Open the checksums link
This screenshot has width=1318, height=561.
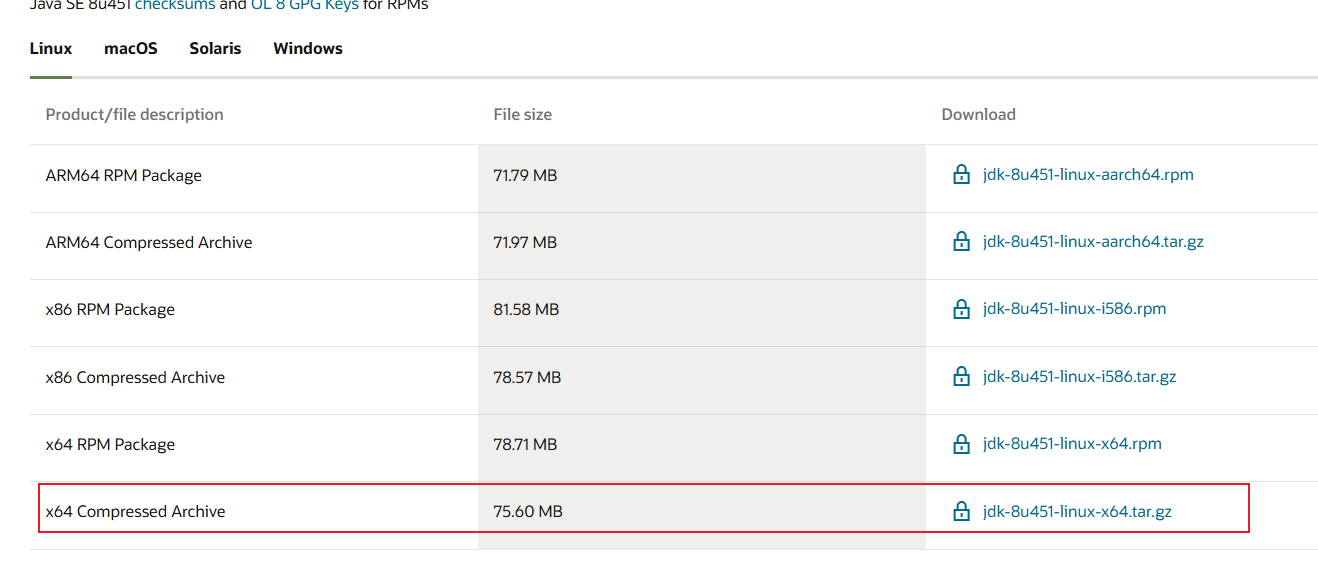[x=174, y=5]
